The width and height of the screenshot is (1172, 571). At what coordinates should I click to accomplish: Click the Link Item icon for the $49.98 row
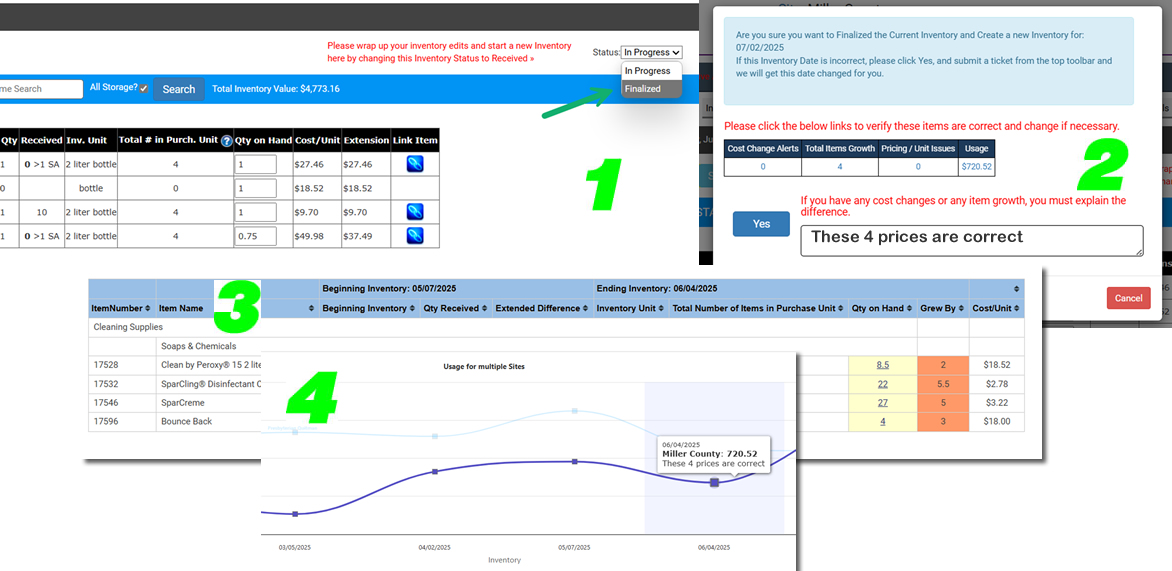pos(414,236)
